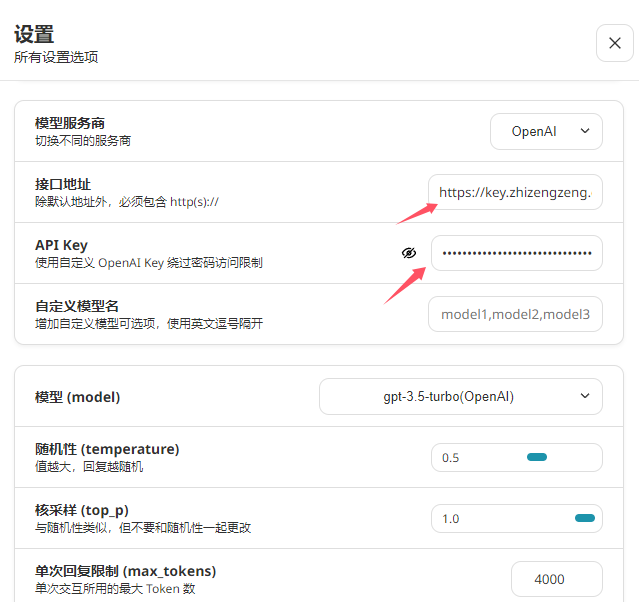Click the temperature value 0.5
639x602 pixels.
pos(451,458)
